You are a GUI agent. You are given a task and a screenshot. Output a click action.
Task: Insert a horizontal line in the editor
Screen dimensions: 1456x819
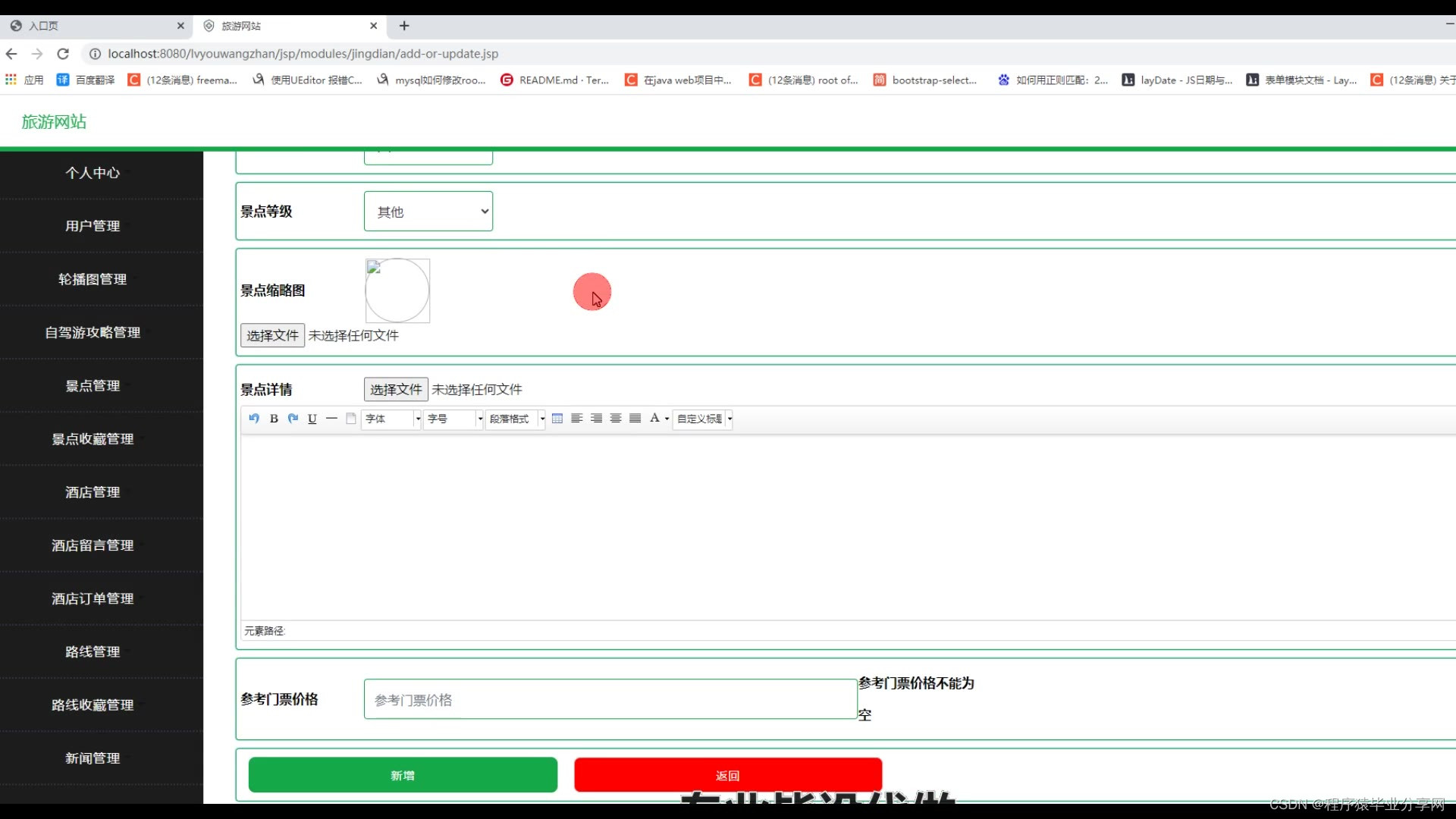point(331,419)
